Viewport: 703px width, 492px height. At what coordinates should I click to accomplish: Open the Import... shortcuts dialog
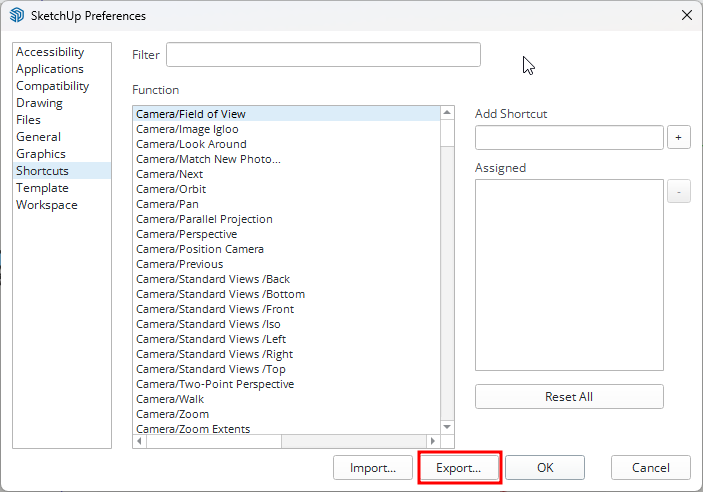click(x=373, y=468)
